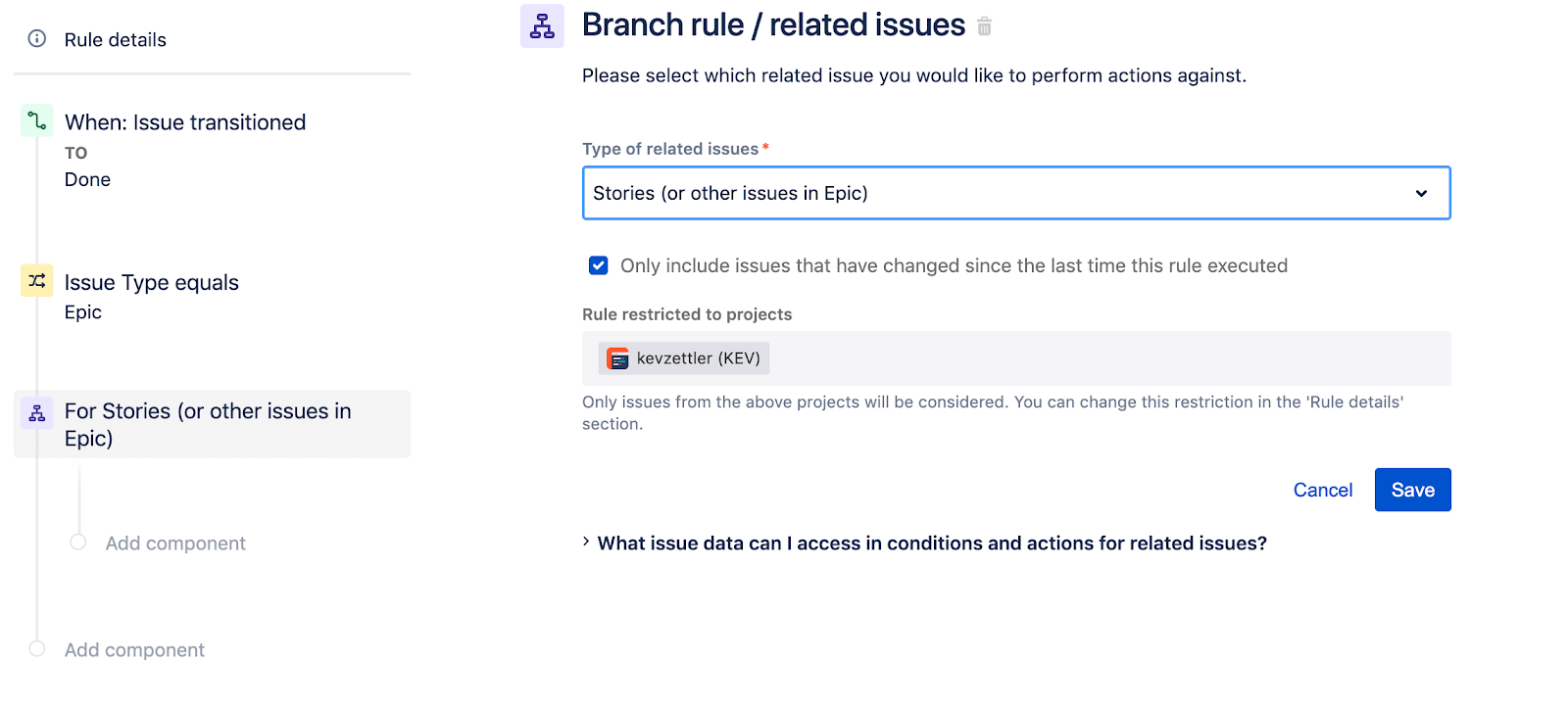Cancel editing the branch rule

point(1323,490)
